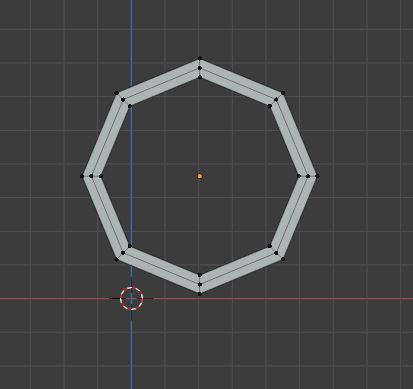Select the left middle-loop vertex
The image size is (413, 389).
[91, 176]
